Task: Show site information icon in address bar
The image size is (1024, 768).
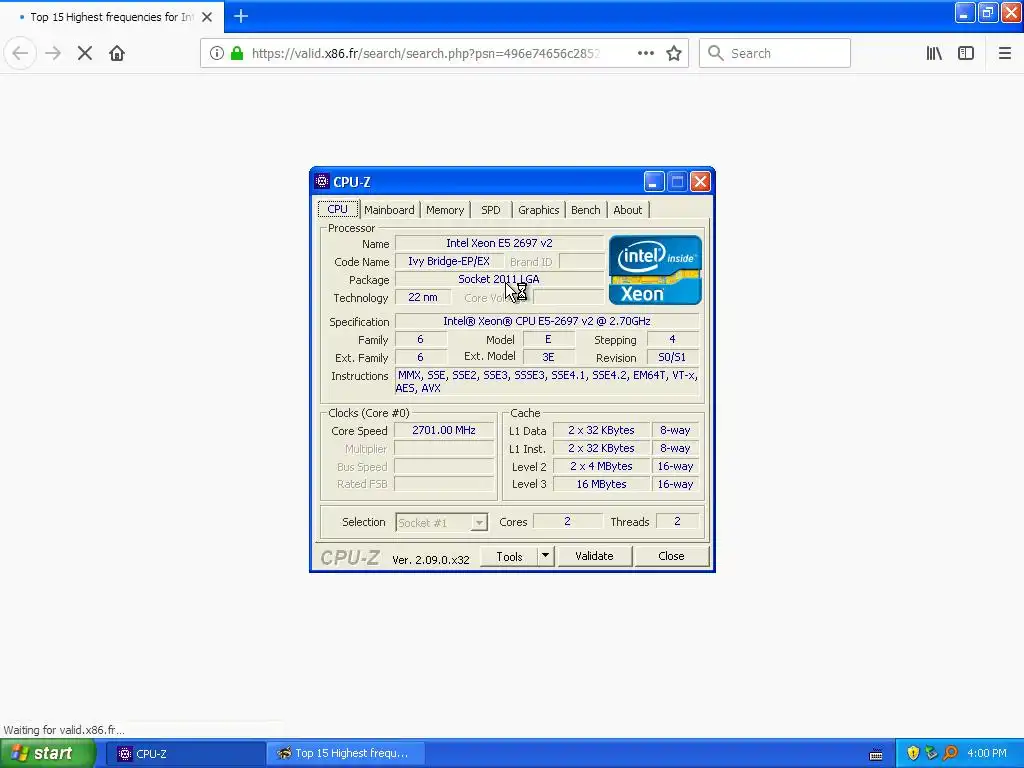Action: (216, 54)
